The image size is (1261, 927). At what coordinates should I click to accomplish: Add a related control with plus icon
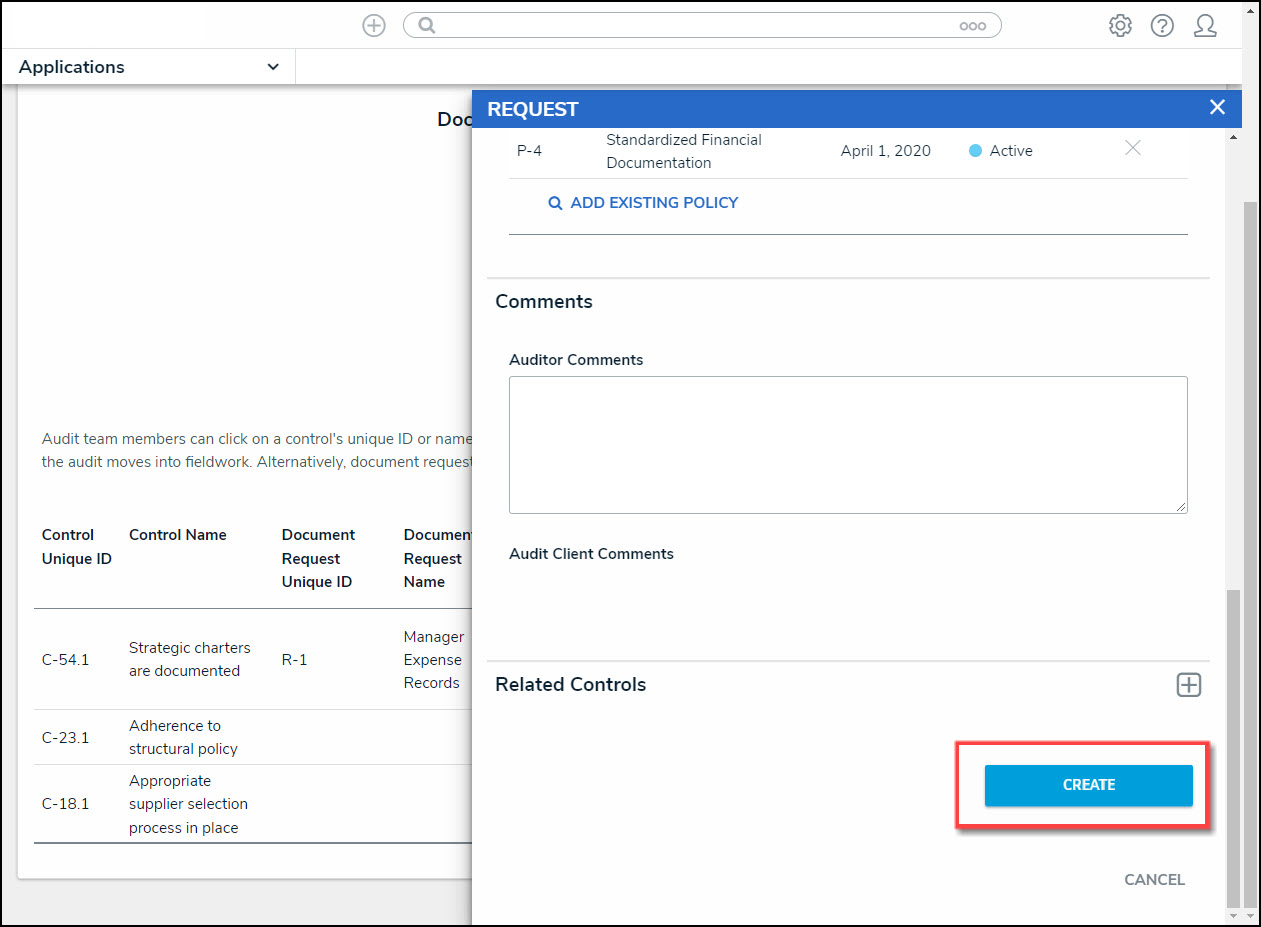pyautogui.click(x=1188, y=685)
